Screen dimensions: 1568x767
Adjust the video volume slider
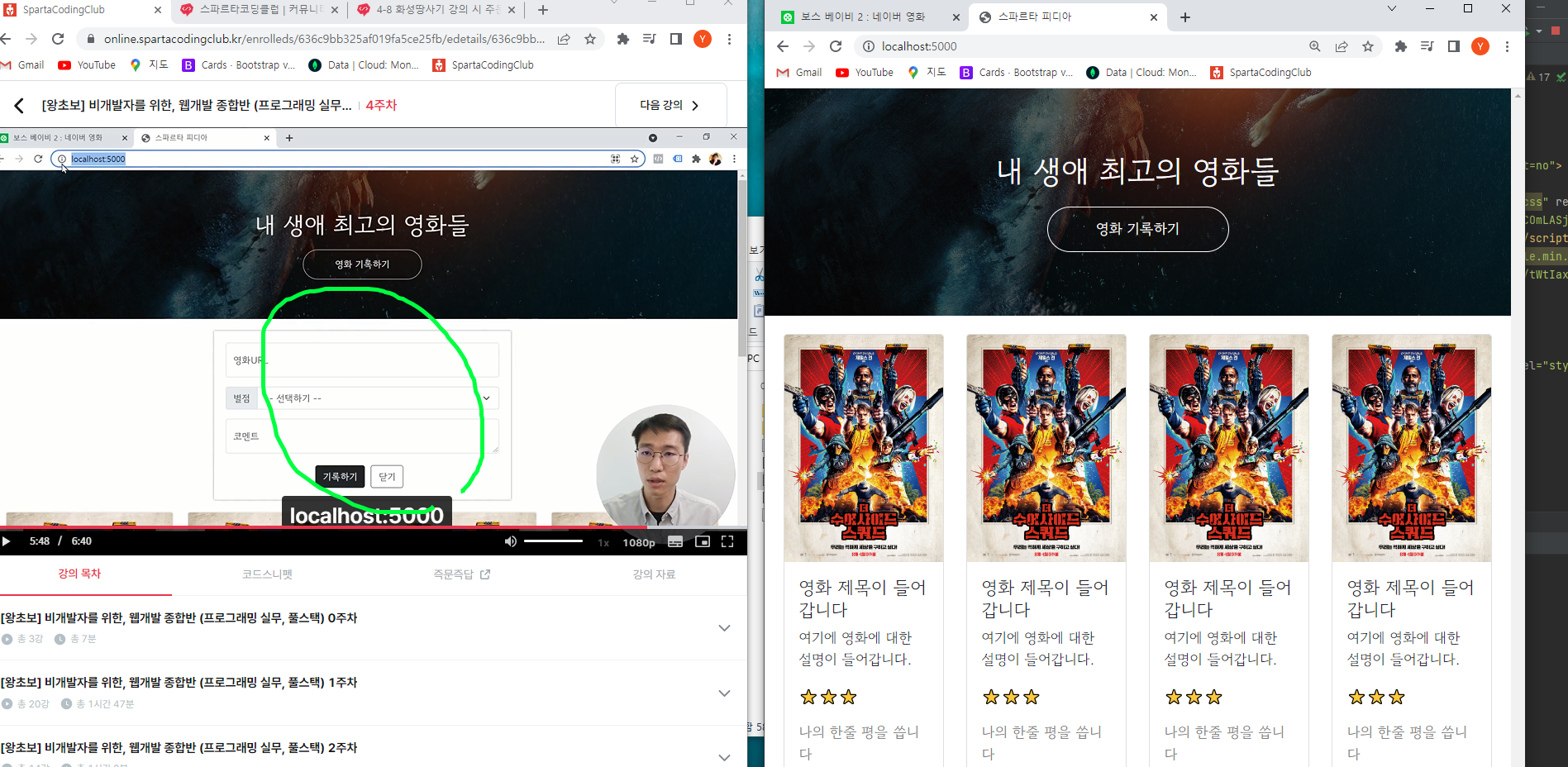[x=553, y=541]
